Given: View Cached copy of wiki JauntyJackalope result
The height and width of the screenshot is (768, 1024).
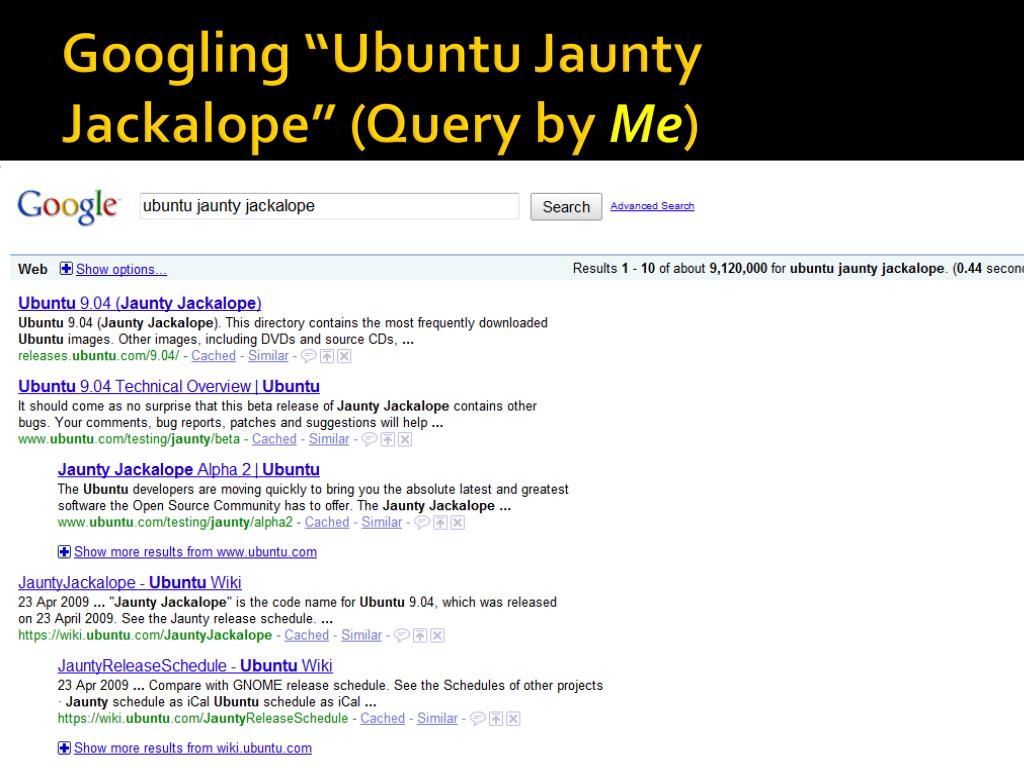Looking at the screenshot, I should pos(306,635).
